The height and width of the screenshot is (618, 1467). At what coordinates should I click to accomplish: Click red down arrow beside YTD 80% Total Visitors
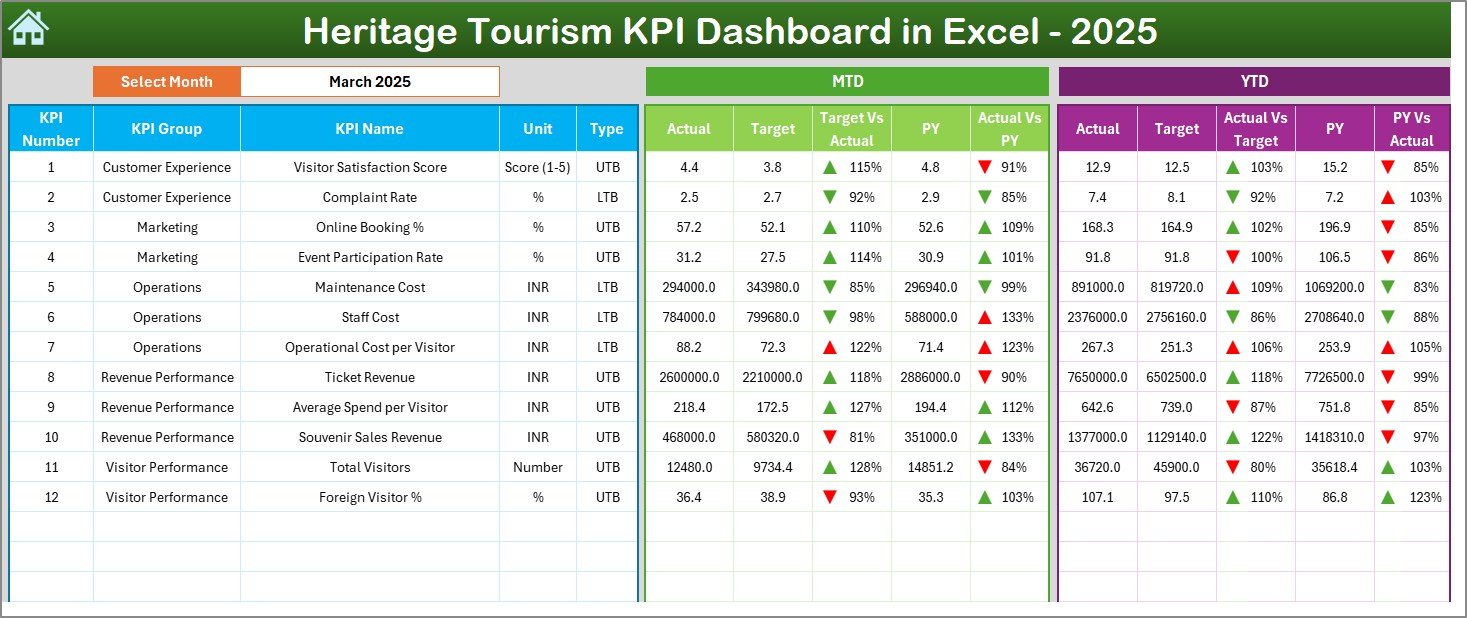pyautogui.click(x=1233, y=468)
